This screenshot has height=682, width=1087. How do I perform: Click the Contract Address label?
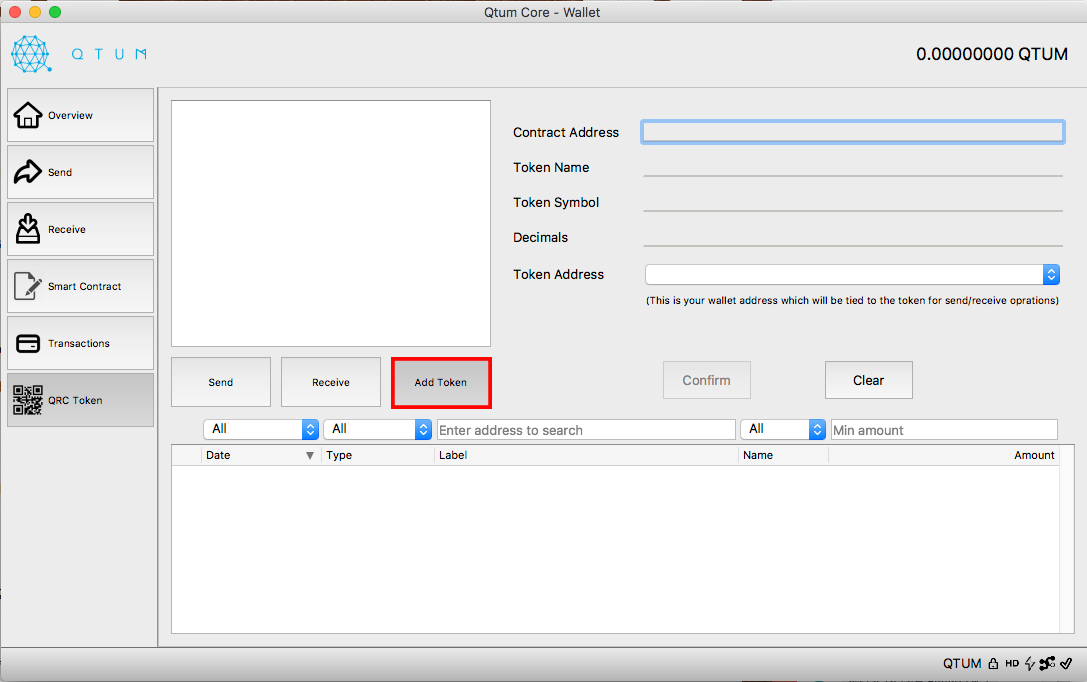566,132
